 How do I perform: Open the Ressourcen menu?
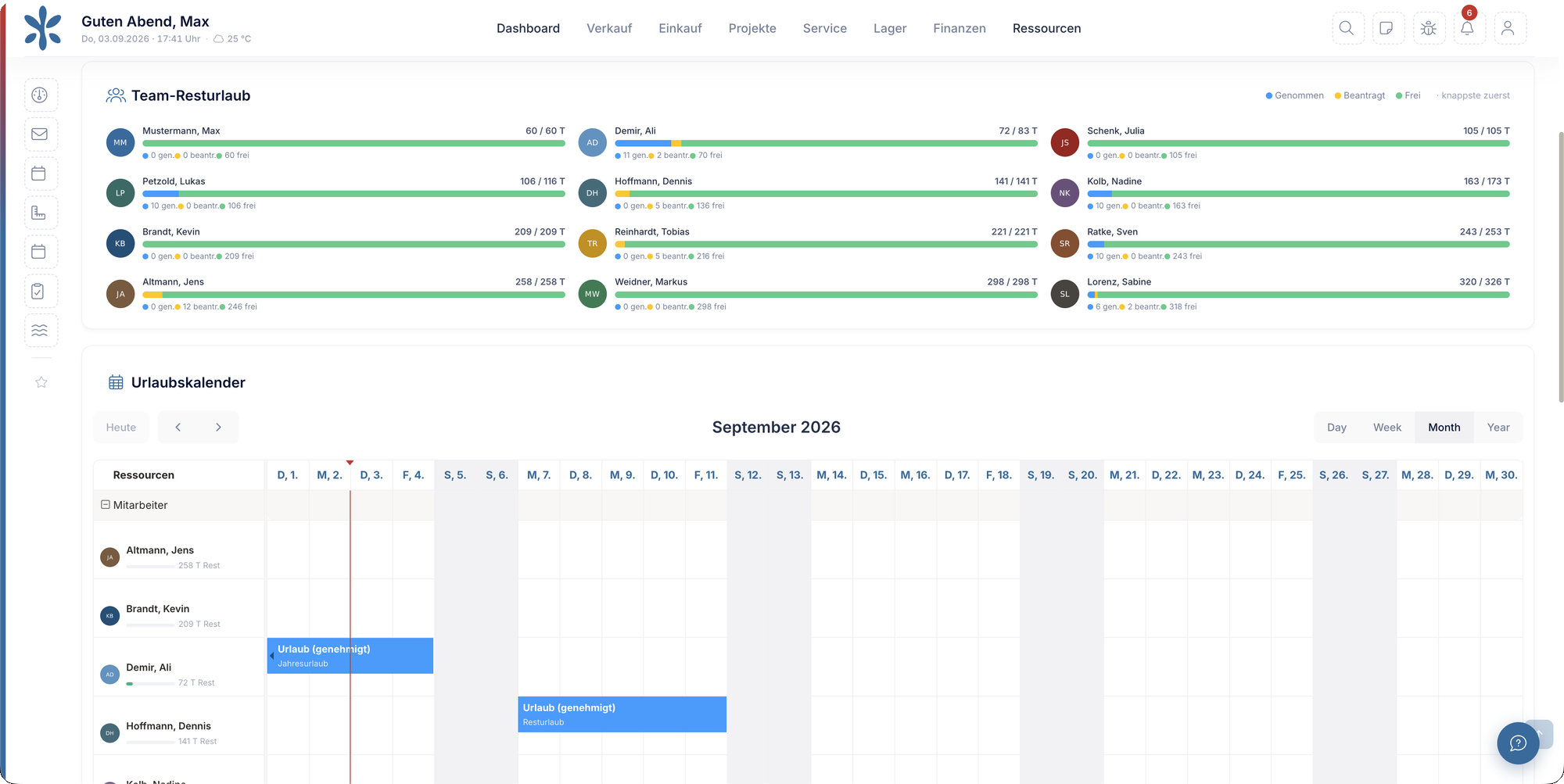[1046, 28]
